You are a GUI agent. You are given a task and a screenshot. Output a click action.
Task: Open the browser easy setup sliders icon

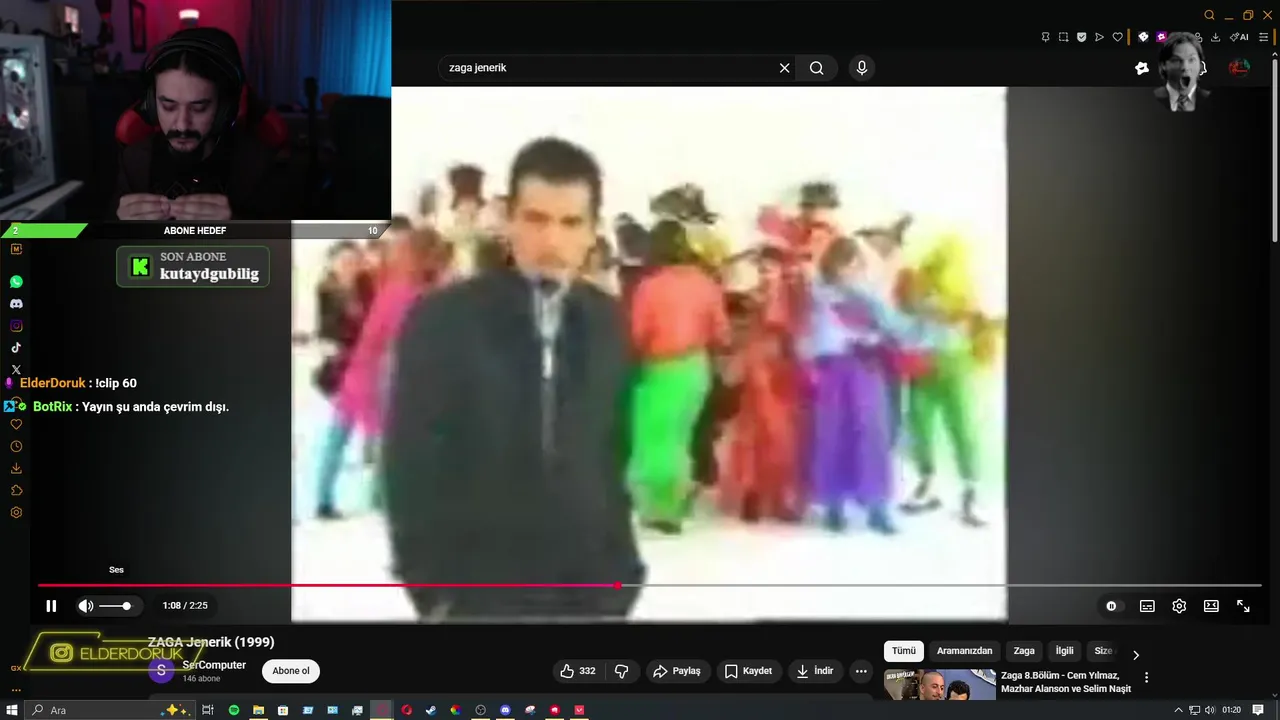pyautogui.click(x=1263, y=37)
